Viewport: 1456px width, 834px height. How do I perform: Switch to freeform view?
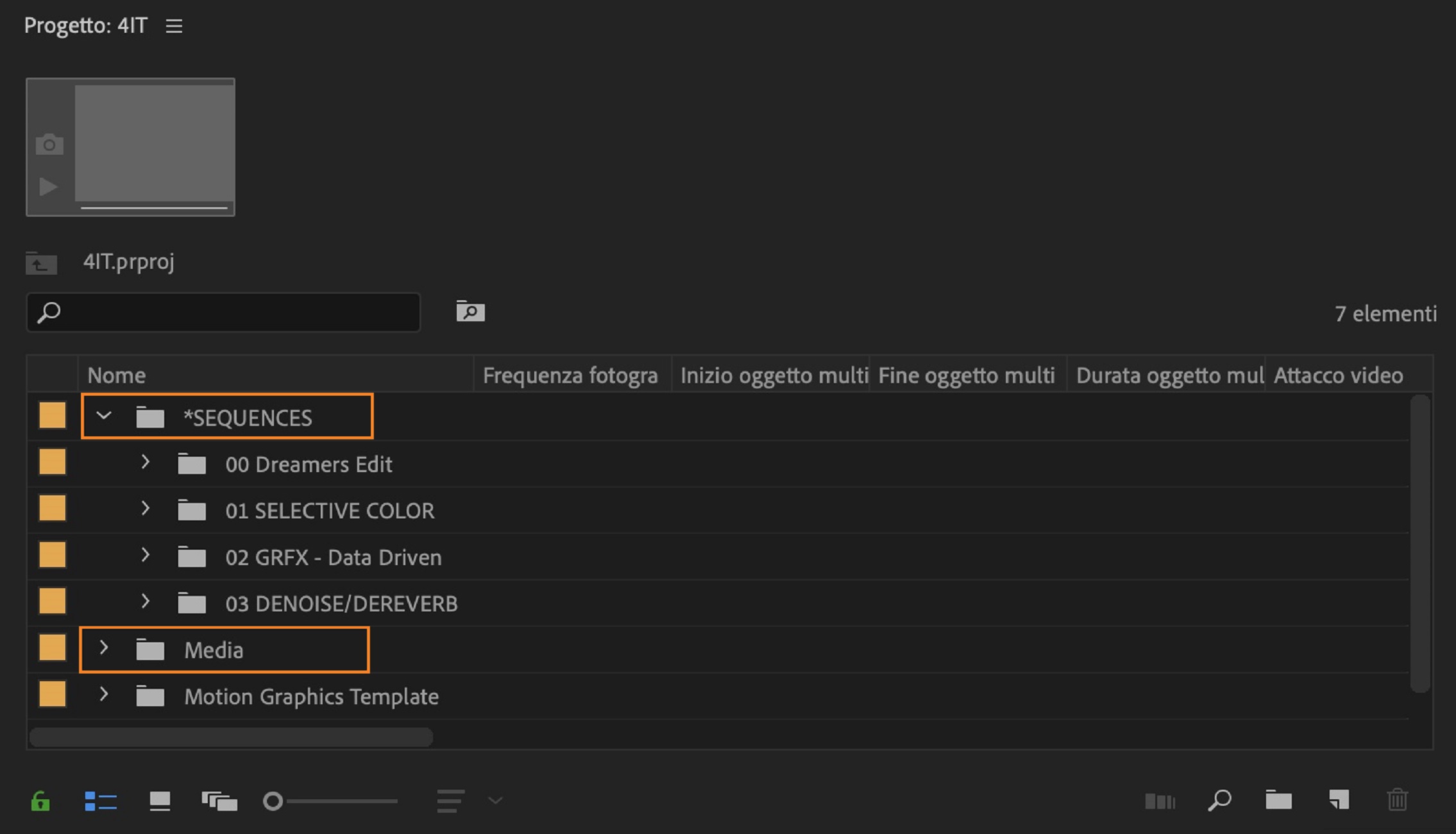click(x=219, y=801)
